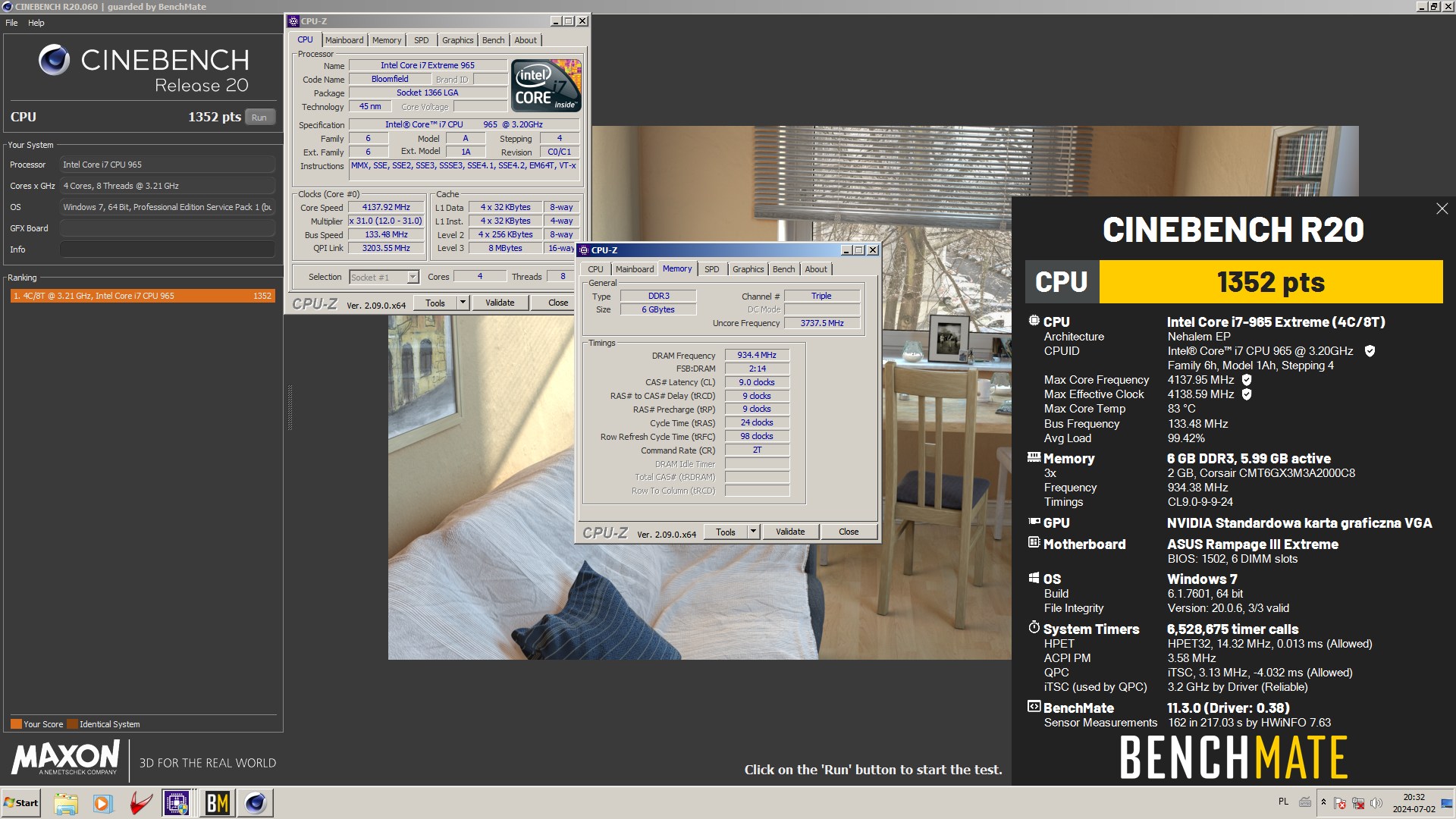Open Bench tab in Memory CPU-Z window
Screen dimensions: 1456x819
pyautogui.click(x=784, y=269)
